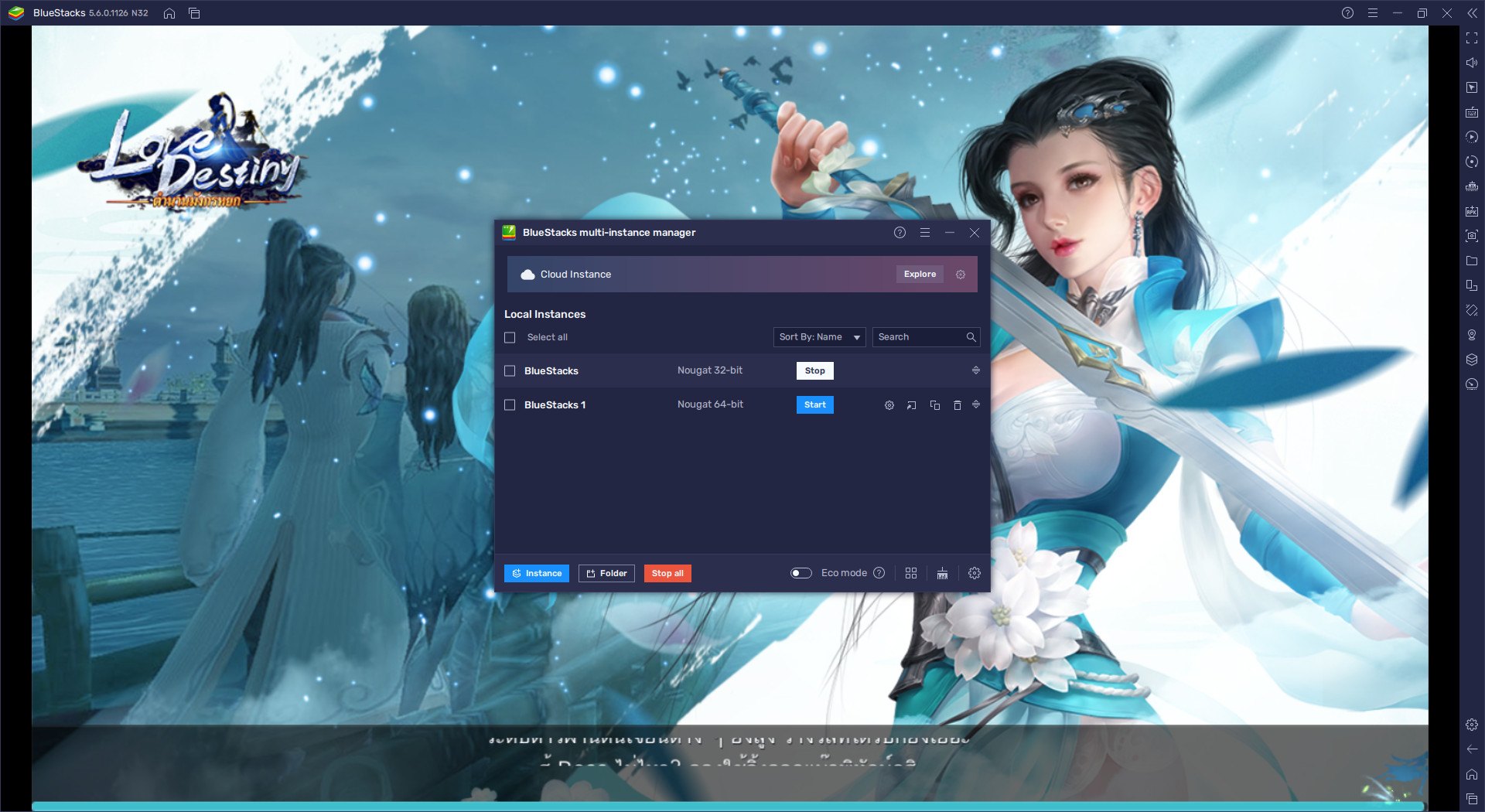Click Explore for Cloud Instance

920,275
